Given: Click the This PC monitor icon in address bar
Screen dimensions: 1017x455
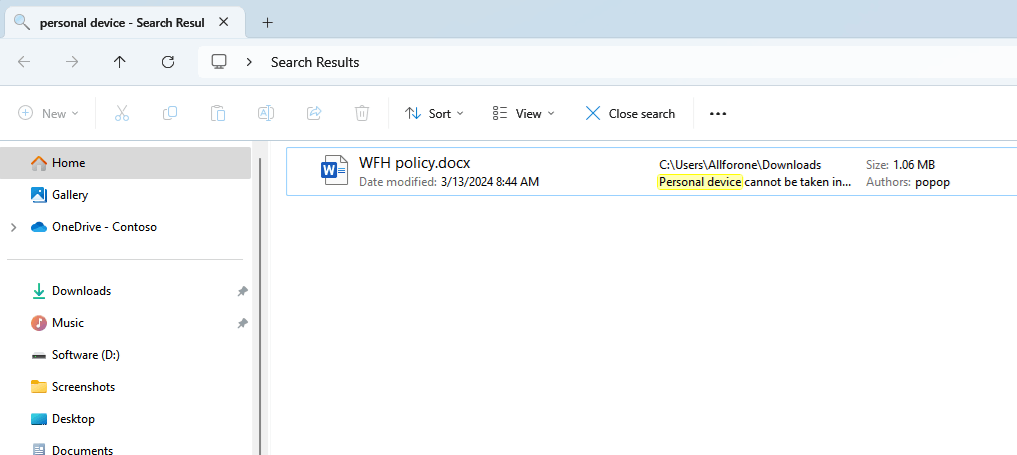Looking at the screenshot, I should tap(219, 62).
